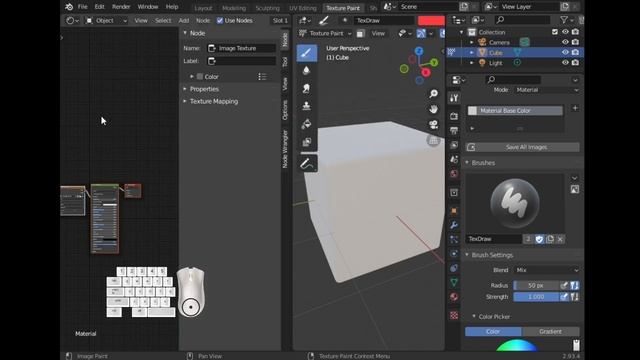Switch to the UV Editing workspace tab
Image resolution: width=640 pixels, height=360 pixels.
[302, 8]
